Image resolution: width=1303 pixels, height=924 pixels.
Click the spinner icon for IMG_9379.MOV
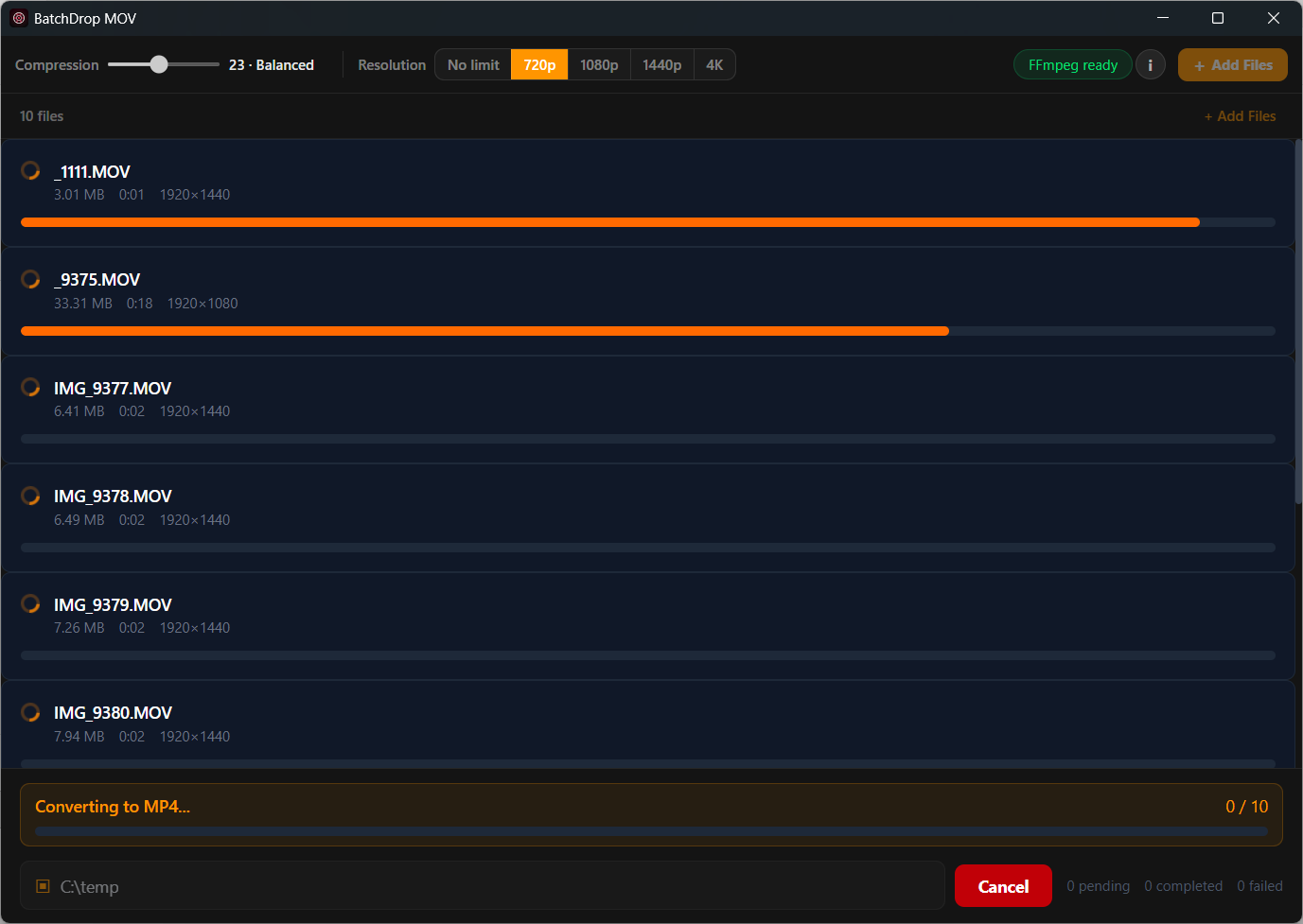30,603
